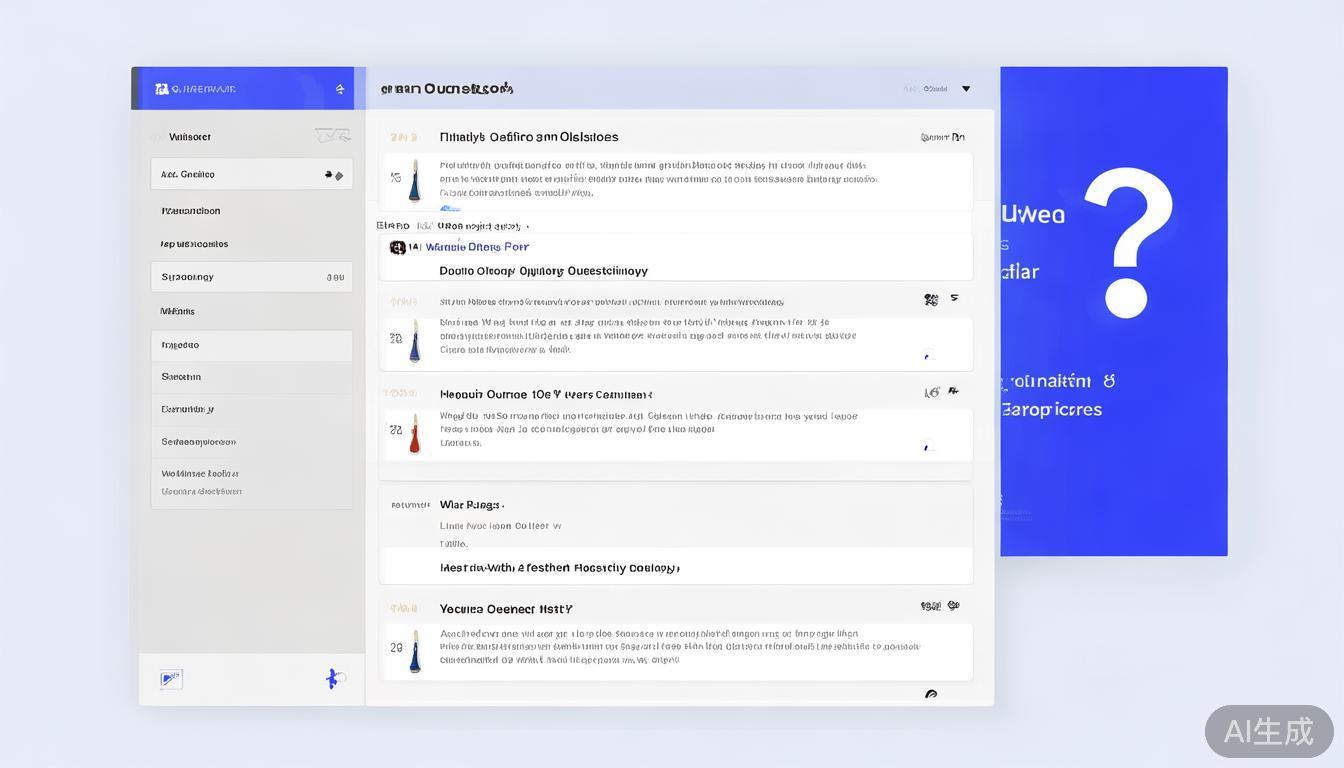Select the 'Siraooingy' item in the sidebar
This screenshot has width=1344, height=768.
coord(188,277)
